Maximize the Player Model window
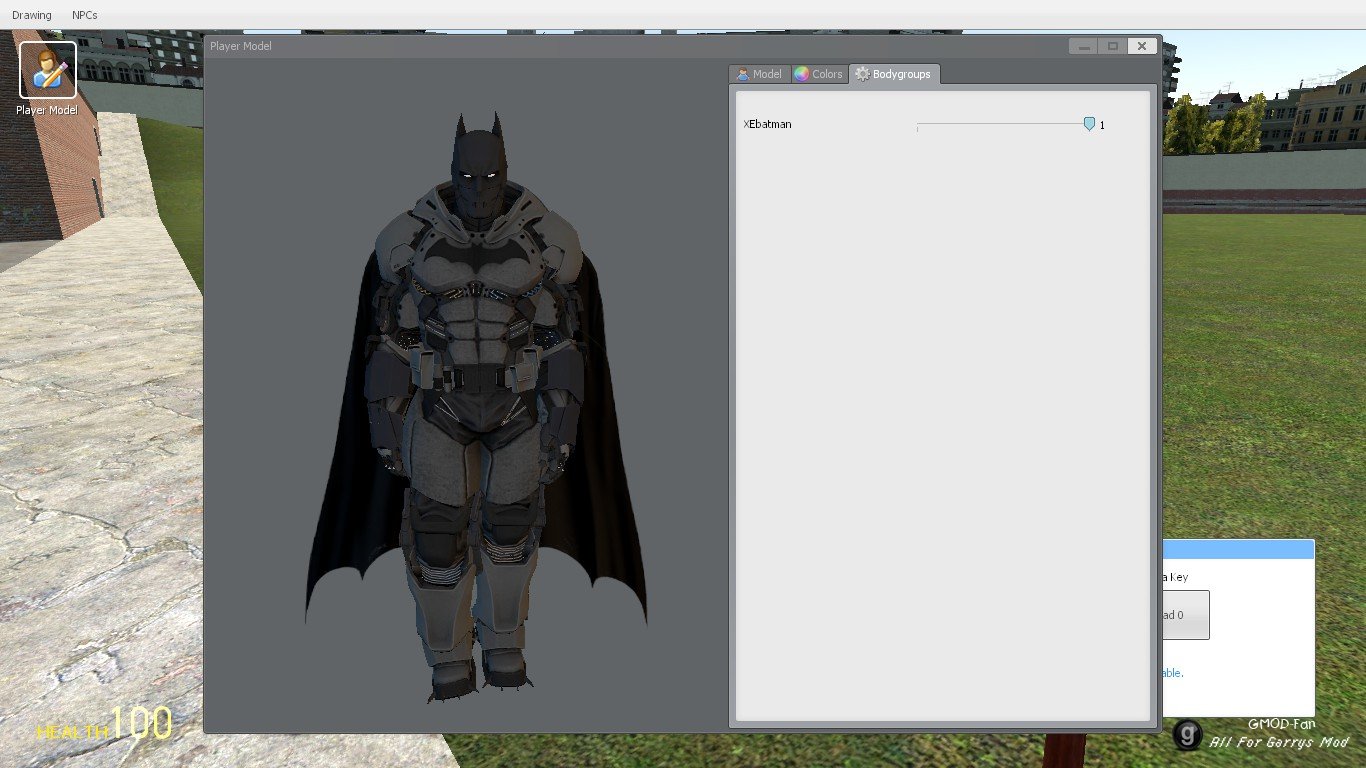This screenshot has width=1366, height=768. [x=1112, y=46]
